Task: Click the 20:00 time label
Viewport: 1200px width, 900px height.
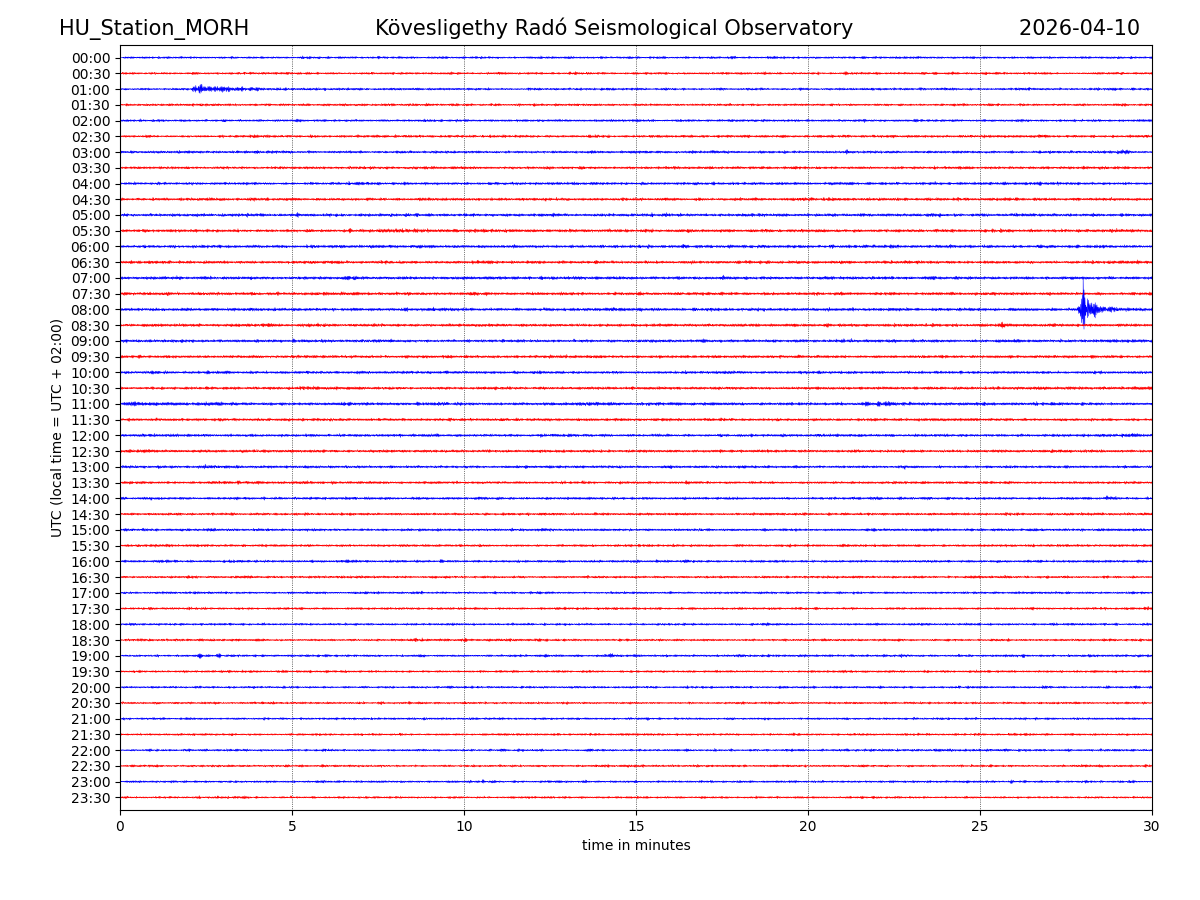Action: 91,688
